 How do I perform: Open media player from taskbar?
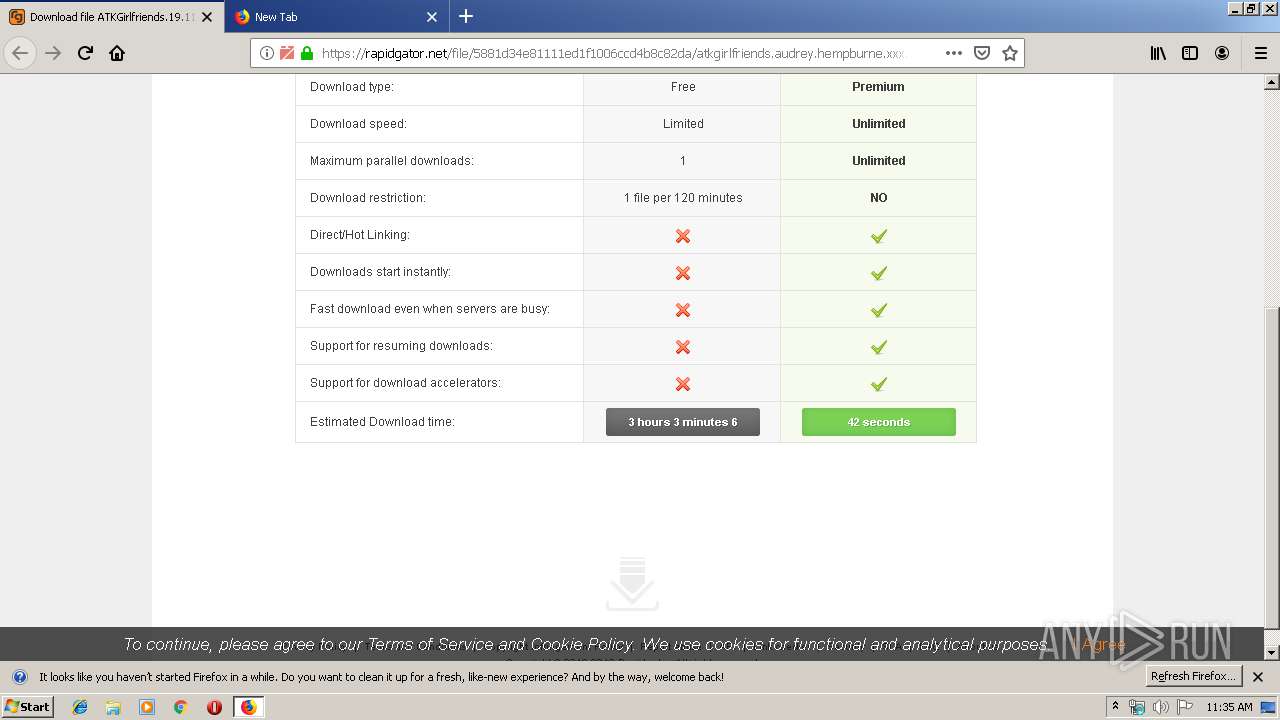pos(147,707)
